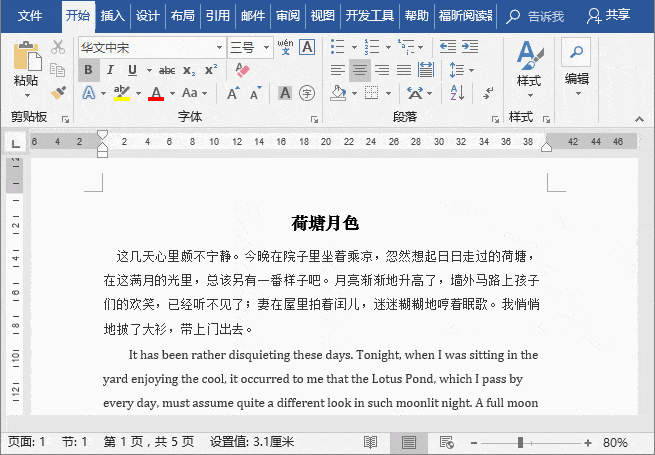This screenshot has height=455, width=655.
Task: Select the Format Painter brush icon
Action: [58, 93]
